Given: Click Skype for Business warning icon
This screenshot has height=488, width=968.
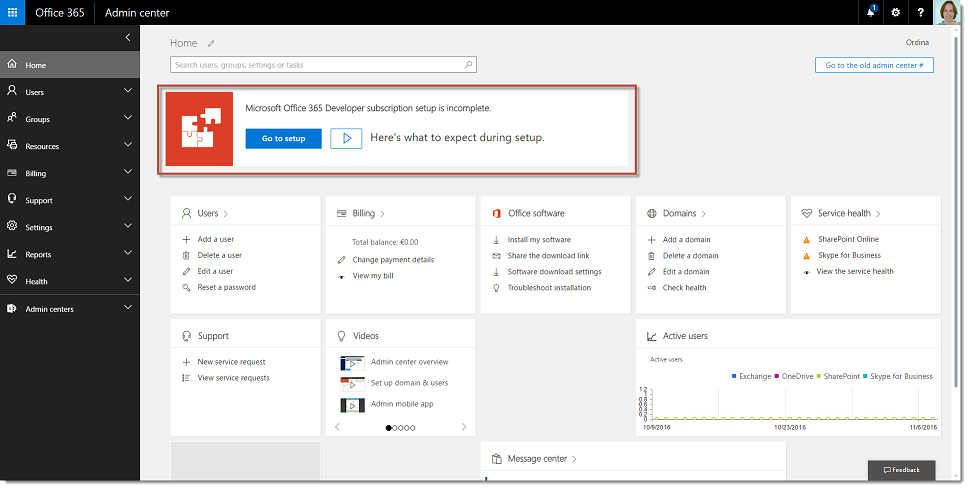Looking at the screenshot, I should [x=806, y=256].
